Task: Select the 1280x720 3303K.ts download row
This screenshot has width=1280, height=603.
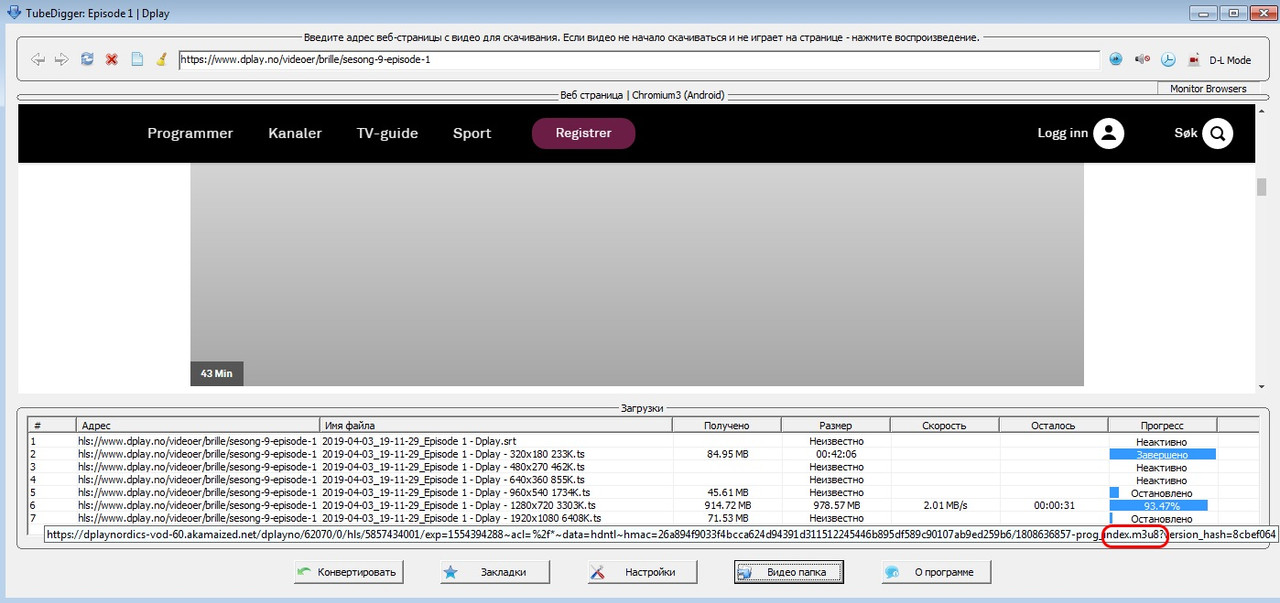Action: pos(644,506)
